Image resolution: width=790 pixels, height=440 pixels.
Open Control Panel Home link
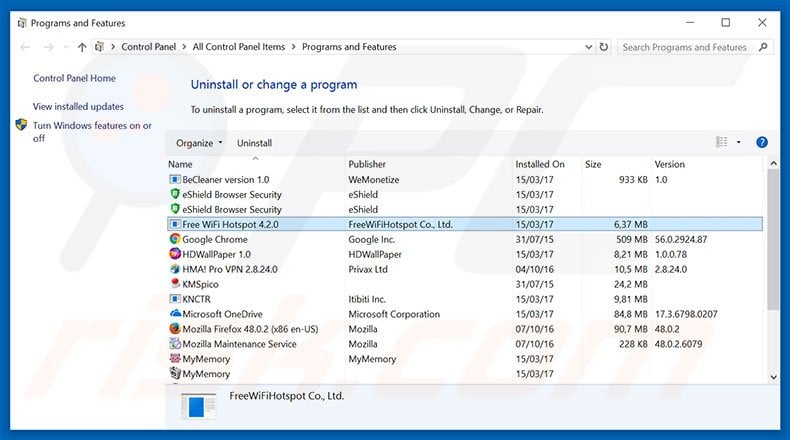click(75, 78)
